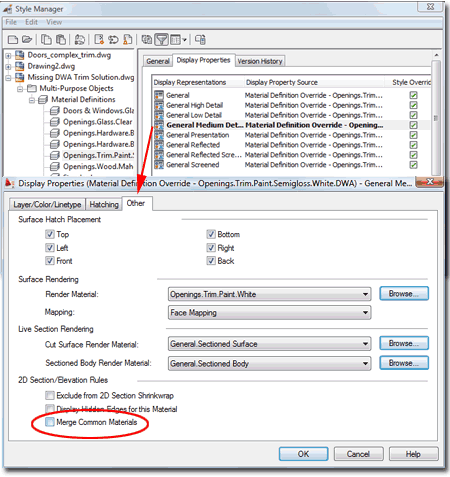Viewport: 450px width, 477px height.
Task: Click the Display Properties list vertical scrollbar
Action: click(x=436, y=118)
